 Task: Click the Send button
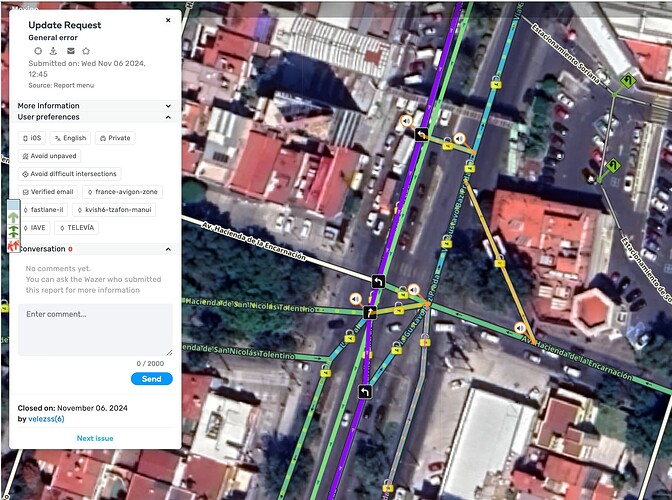click(152, 379)
